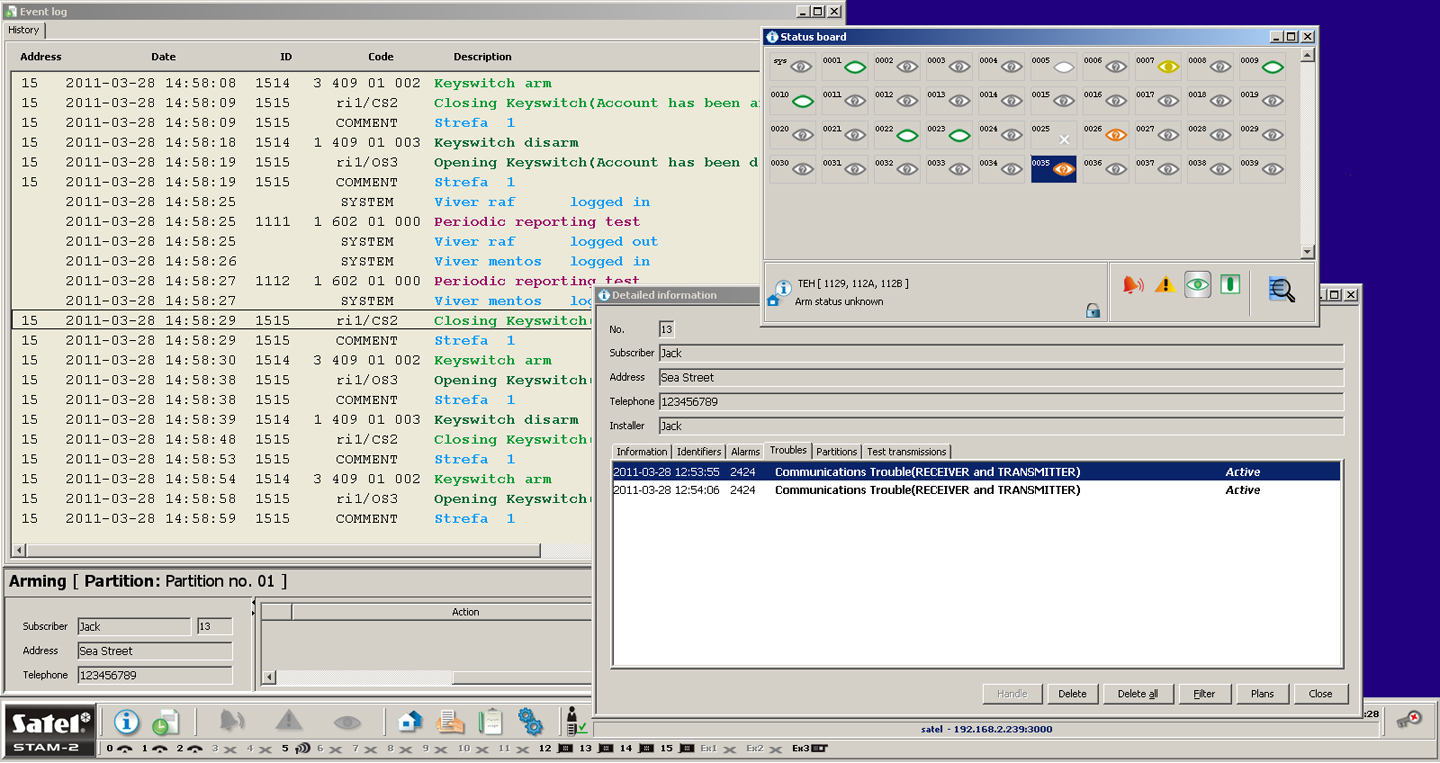Screen dimensions: 1440x763
Task: Open the blue gears configuration icon
Action: coord(530,721)
